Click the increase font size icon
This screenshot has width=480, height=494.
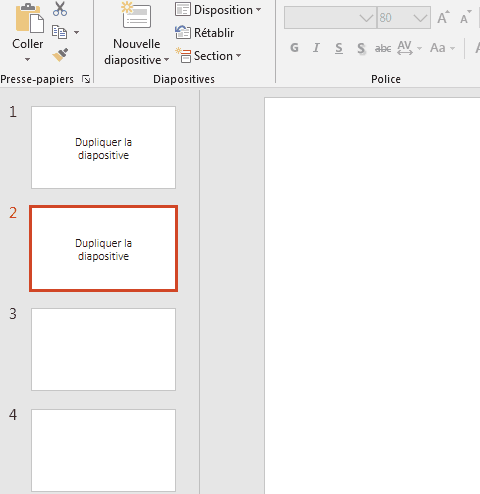point(443,18)
